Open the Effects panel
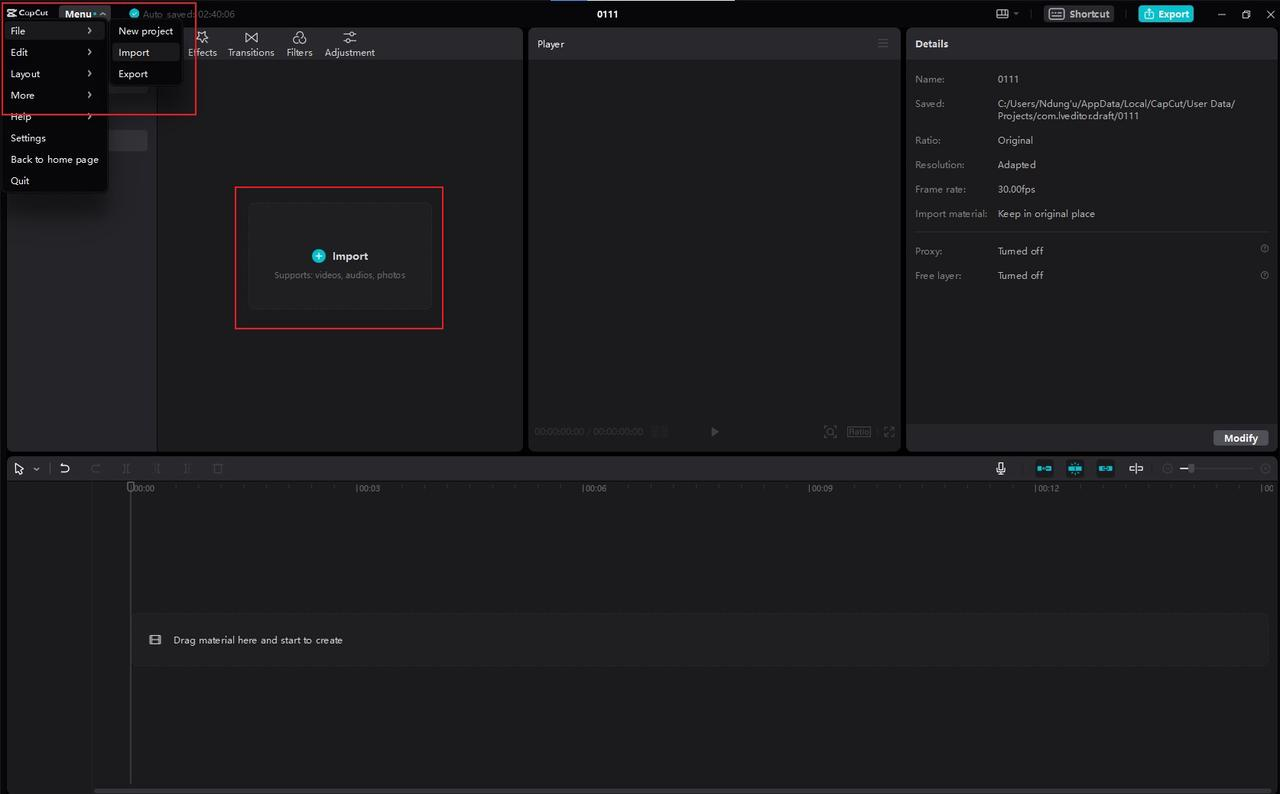This screenshot has width=1280, height=794. pos(202,44)
